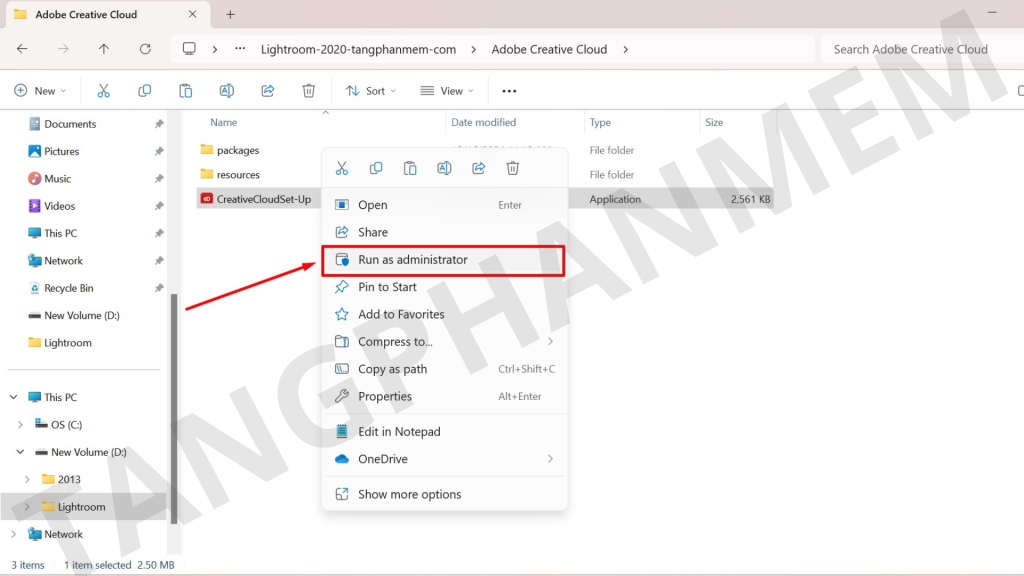
Task: Click the Delete icon in the context menu
Action: coord(513,168)
